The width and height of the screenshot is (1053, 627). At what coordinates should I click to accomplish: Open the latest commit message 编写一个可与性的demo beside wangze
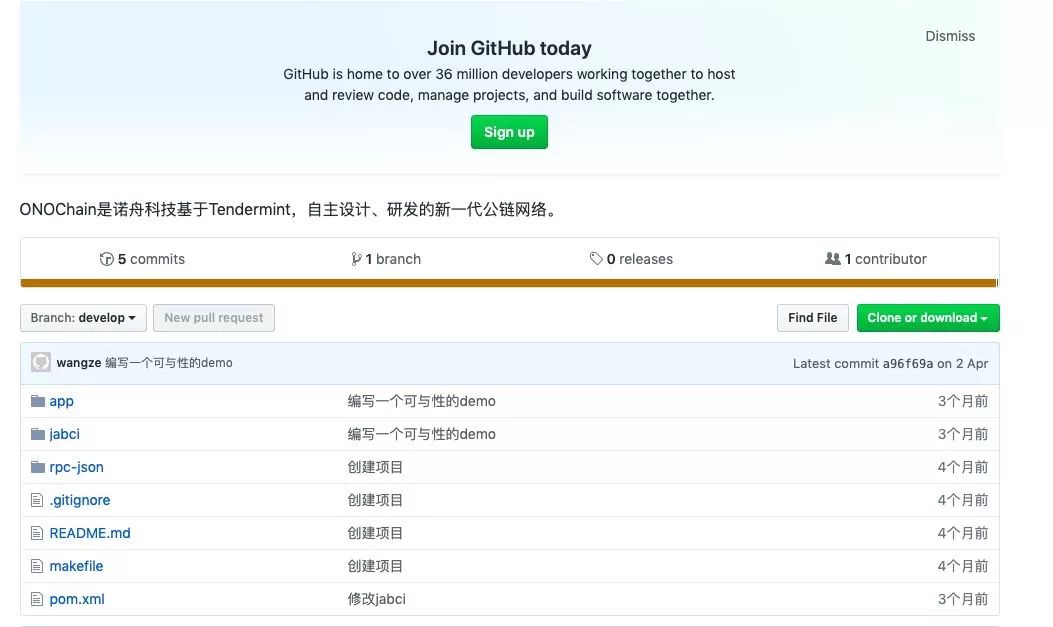tap(169, 363)
